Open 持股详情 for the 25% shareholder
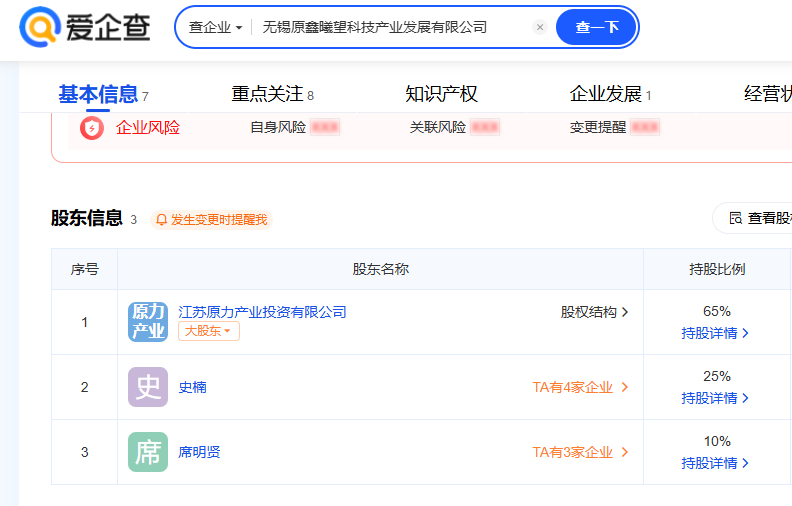This screenshot has height=506, width=792. tap(715, 398)
